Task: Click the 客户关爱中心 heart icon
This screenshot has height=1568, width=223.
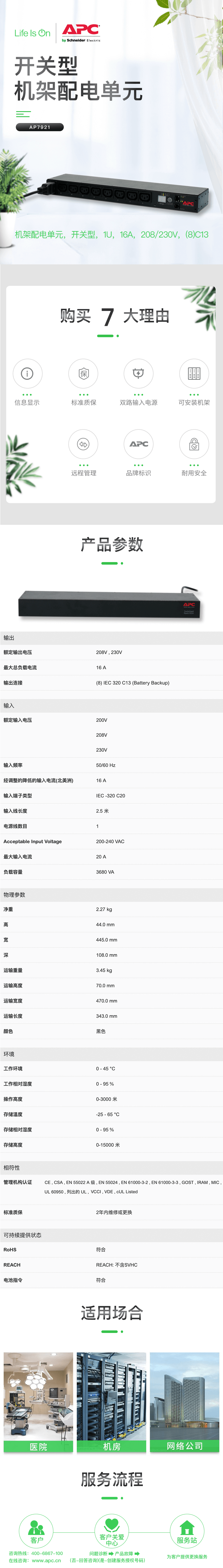Action: [111, 1525]
